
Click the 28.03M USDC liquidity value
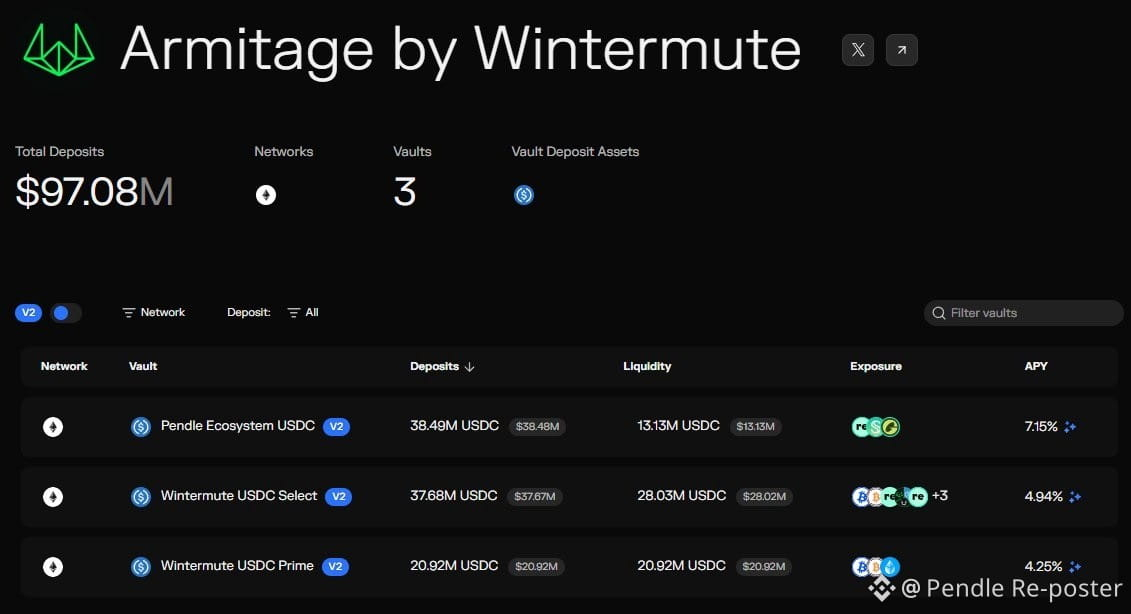click(x=682, y=496)
